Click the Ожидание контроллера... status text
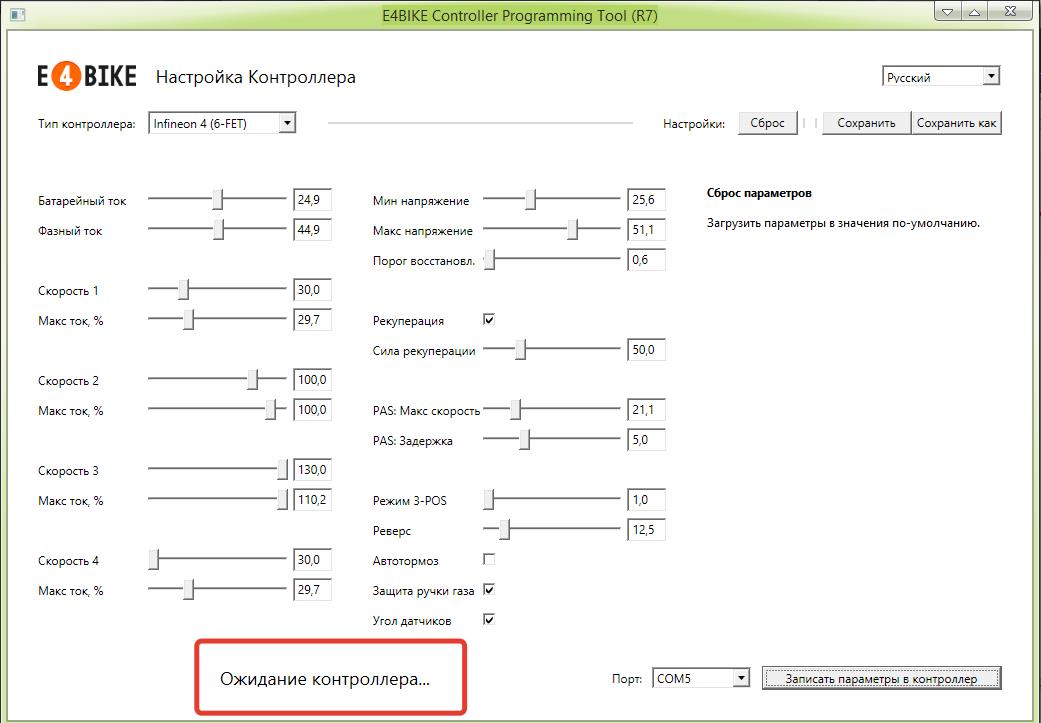Image resolution: width=1041 pixels, height=723 pixels. point(325,679)
